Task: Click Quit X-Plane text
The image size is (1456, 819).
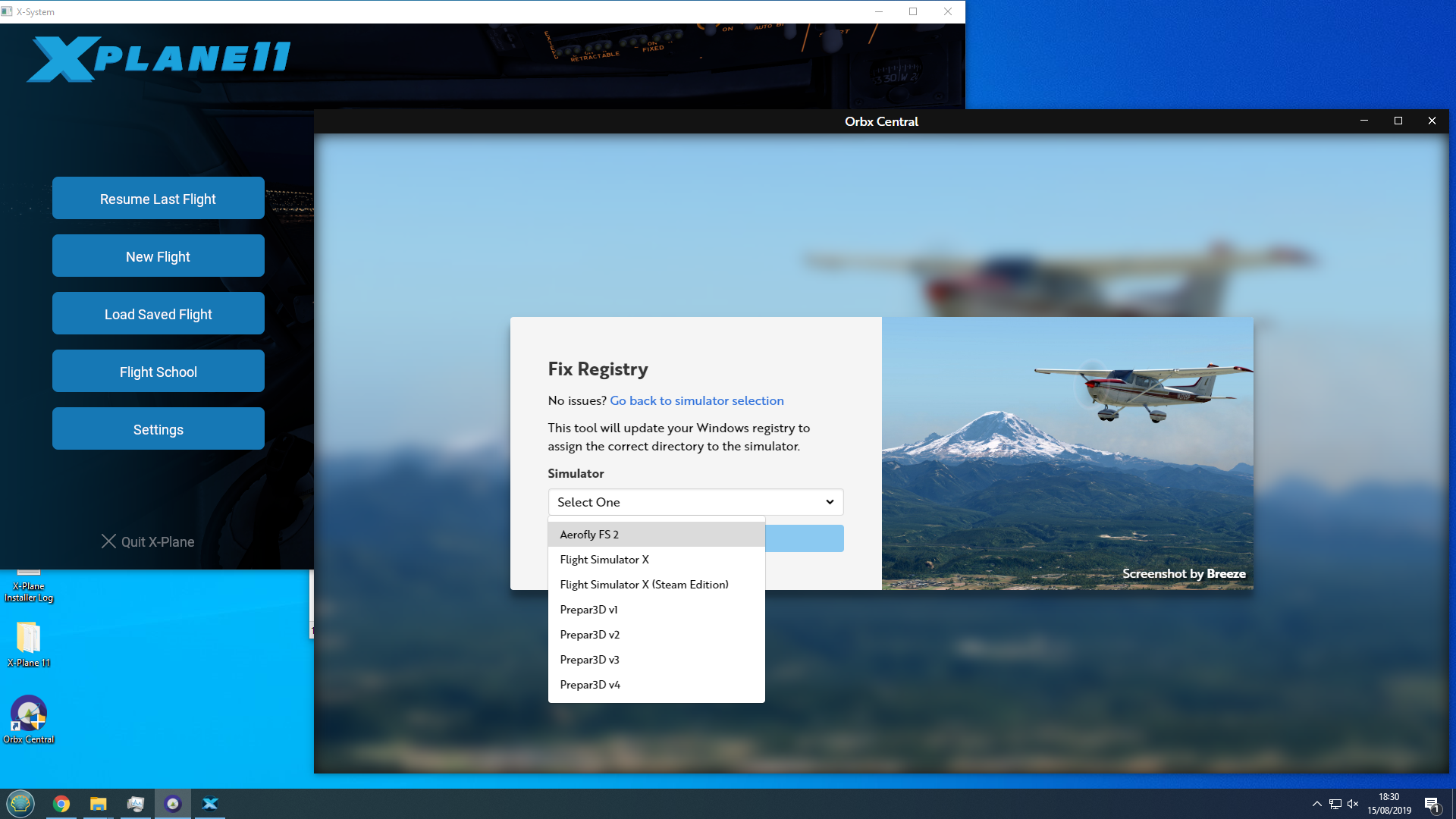Action: [x=158, y=541]
